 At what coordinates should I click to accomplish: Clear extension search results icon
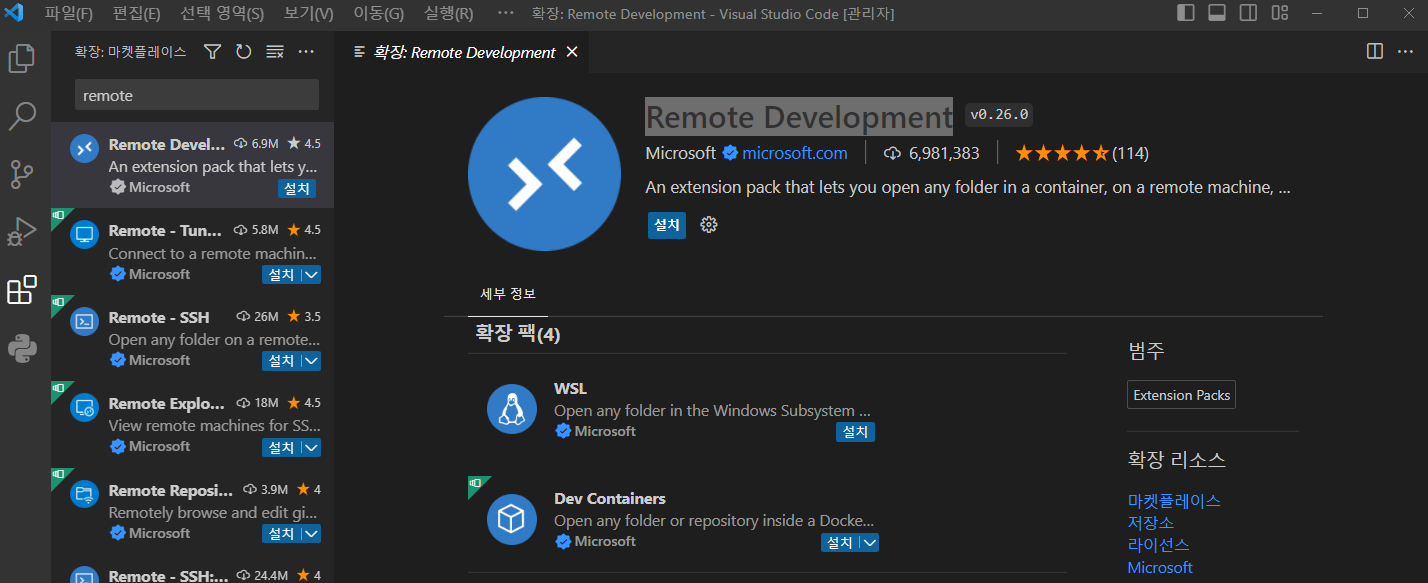coord(275,52)
